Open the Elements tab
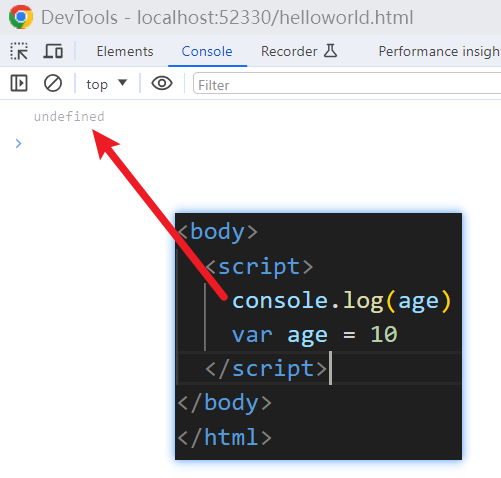The width and height of the screenshot is (501, 478). pos(125,51)
